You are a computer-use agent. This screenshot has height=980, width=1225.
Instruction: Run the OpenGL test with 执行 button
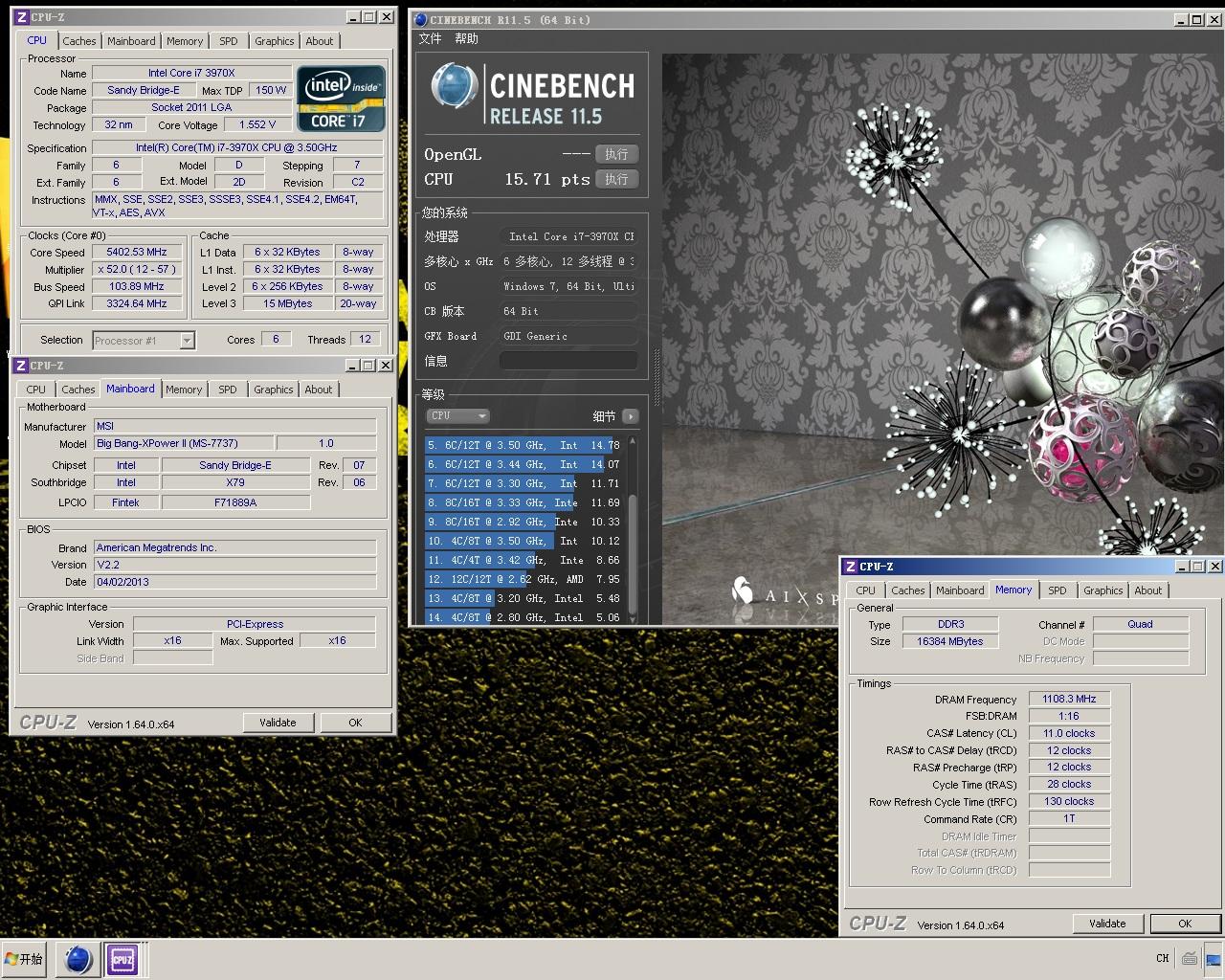pyautogui.click(x=616, y=154)
